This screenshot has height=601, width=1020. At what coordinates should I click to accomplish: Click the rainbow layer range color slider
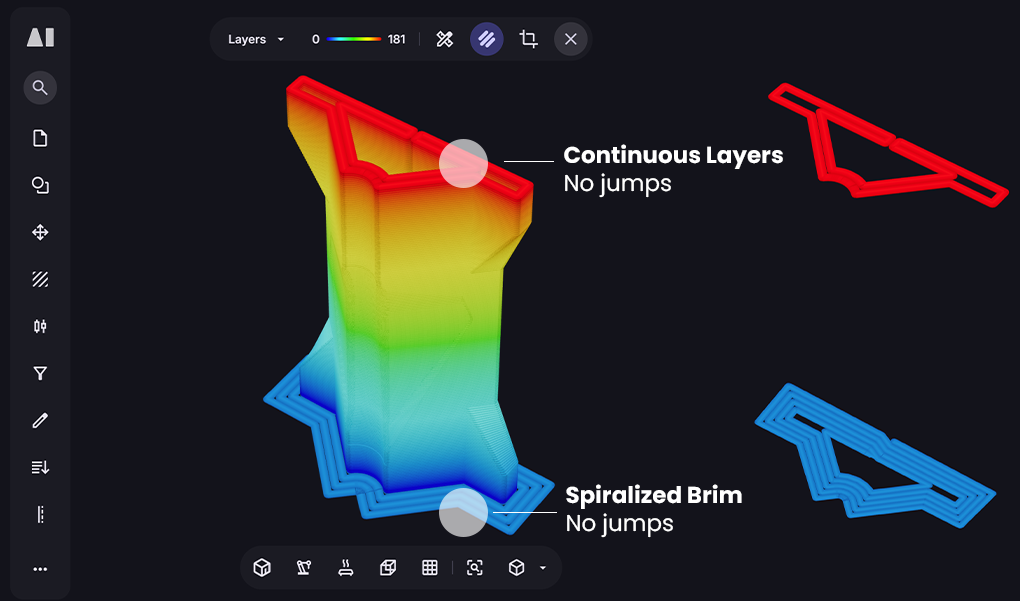click(x=354, y=39)
